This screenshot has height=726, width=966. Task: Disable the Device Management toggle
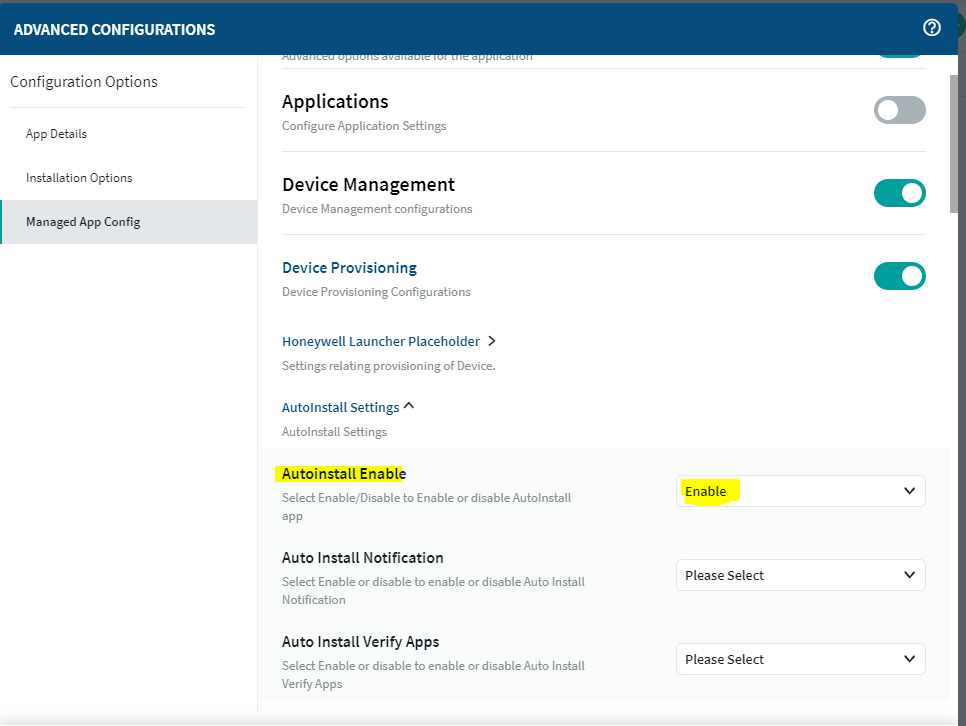899,193
